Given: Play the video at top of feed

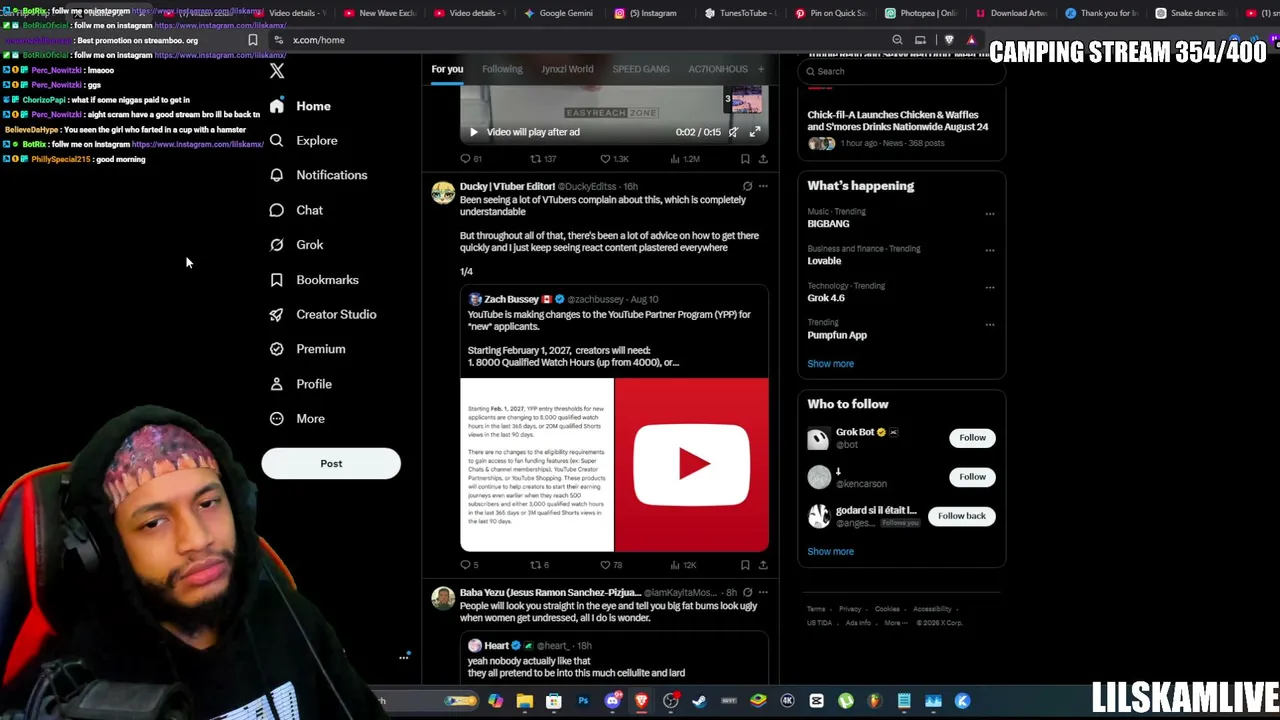Looking at the screenshot, I should click(x=474, y=132).
